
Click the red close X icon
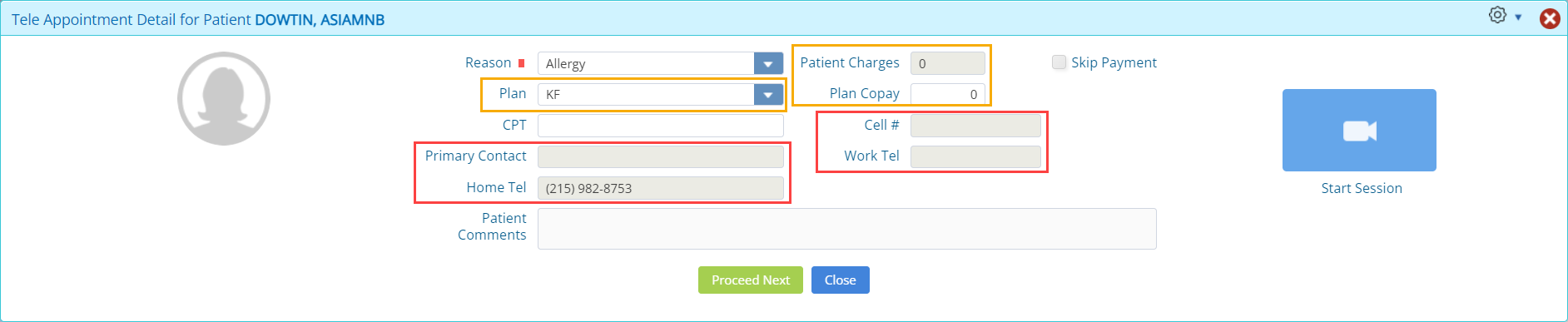tap(1550, 18)
